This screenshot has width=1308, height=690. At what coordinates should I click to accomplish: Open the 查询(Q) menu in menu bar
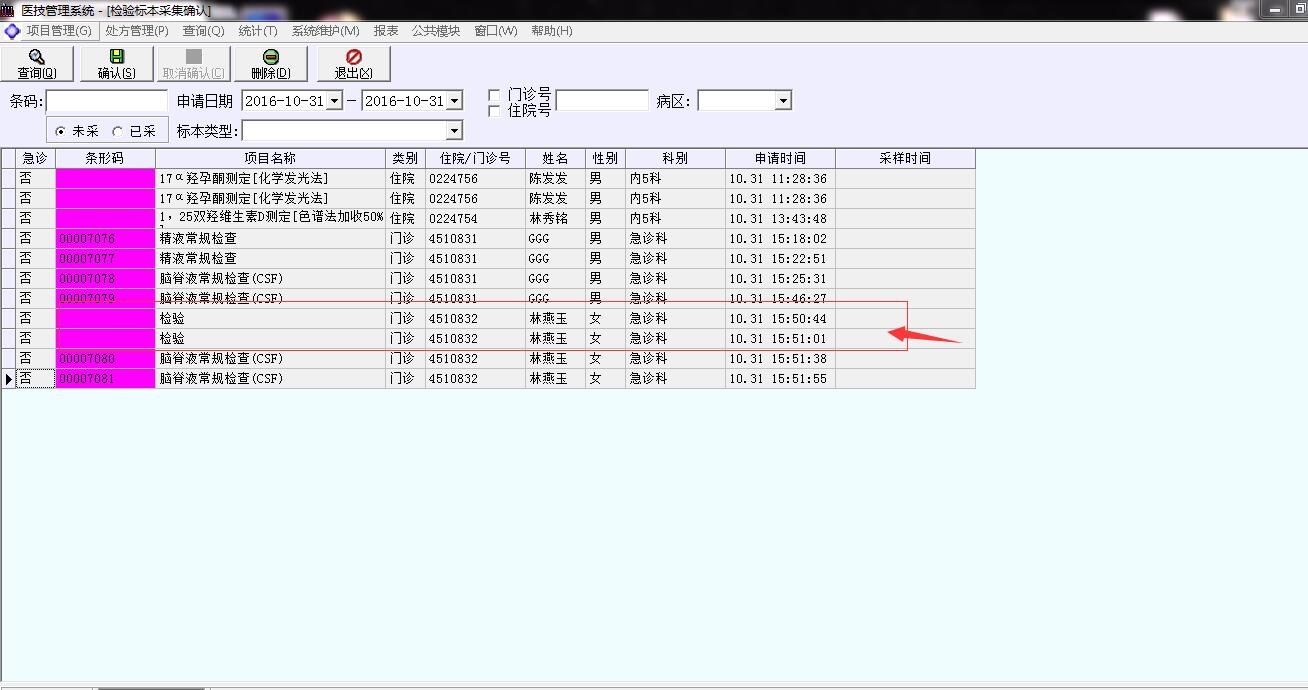tap(203, 31)
